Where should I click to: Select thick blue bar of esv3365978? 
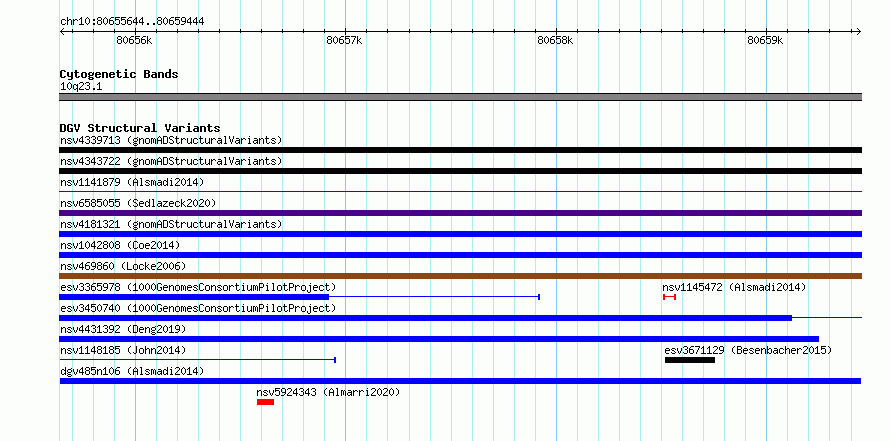[x=194, y=297]
